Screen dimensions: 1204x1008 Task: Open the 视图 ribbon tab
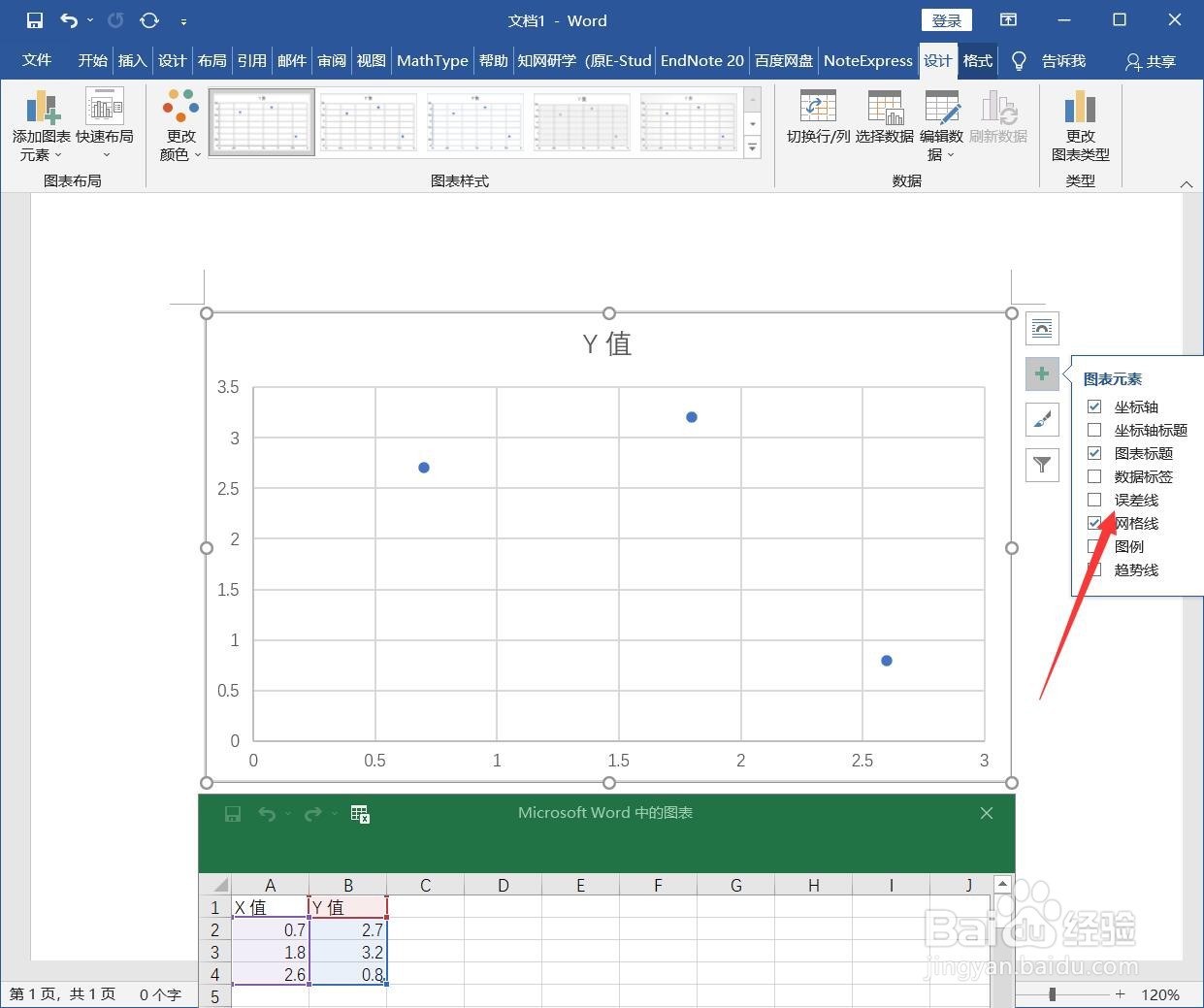(371, 60)
